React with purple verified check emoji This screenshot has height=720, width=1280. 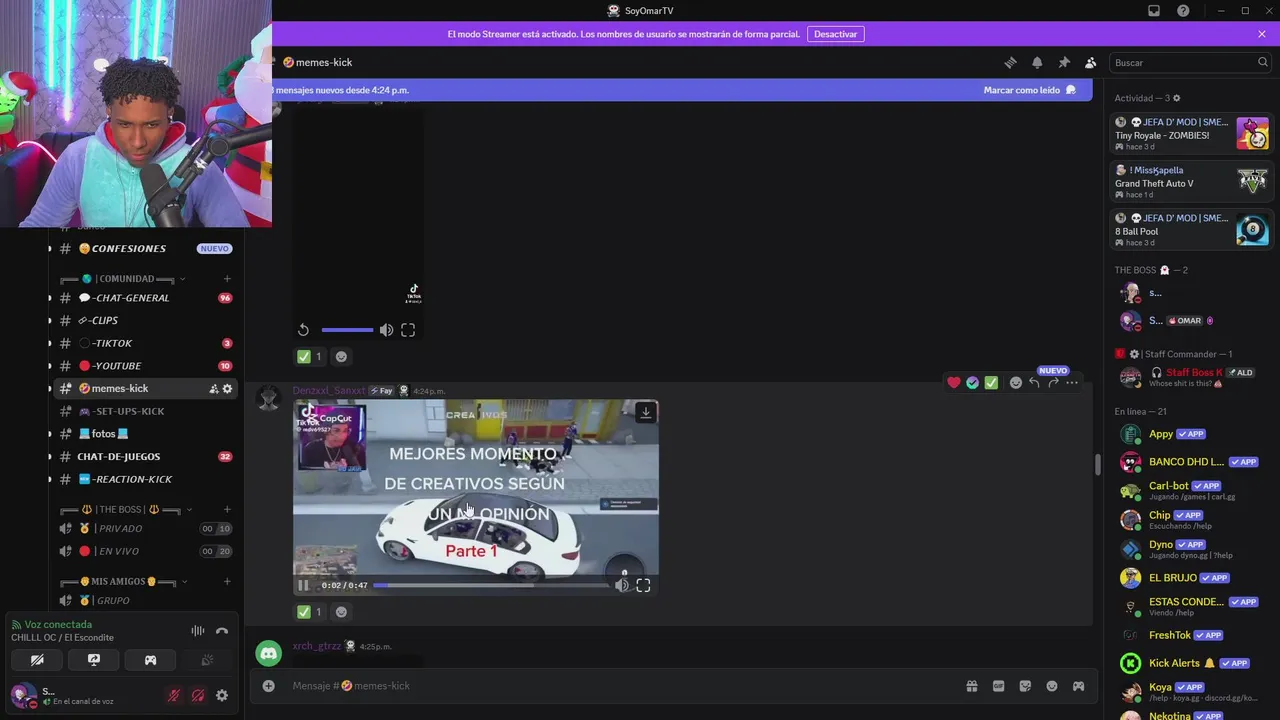coord(972,382)
